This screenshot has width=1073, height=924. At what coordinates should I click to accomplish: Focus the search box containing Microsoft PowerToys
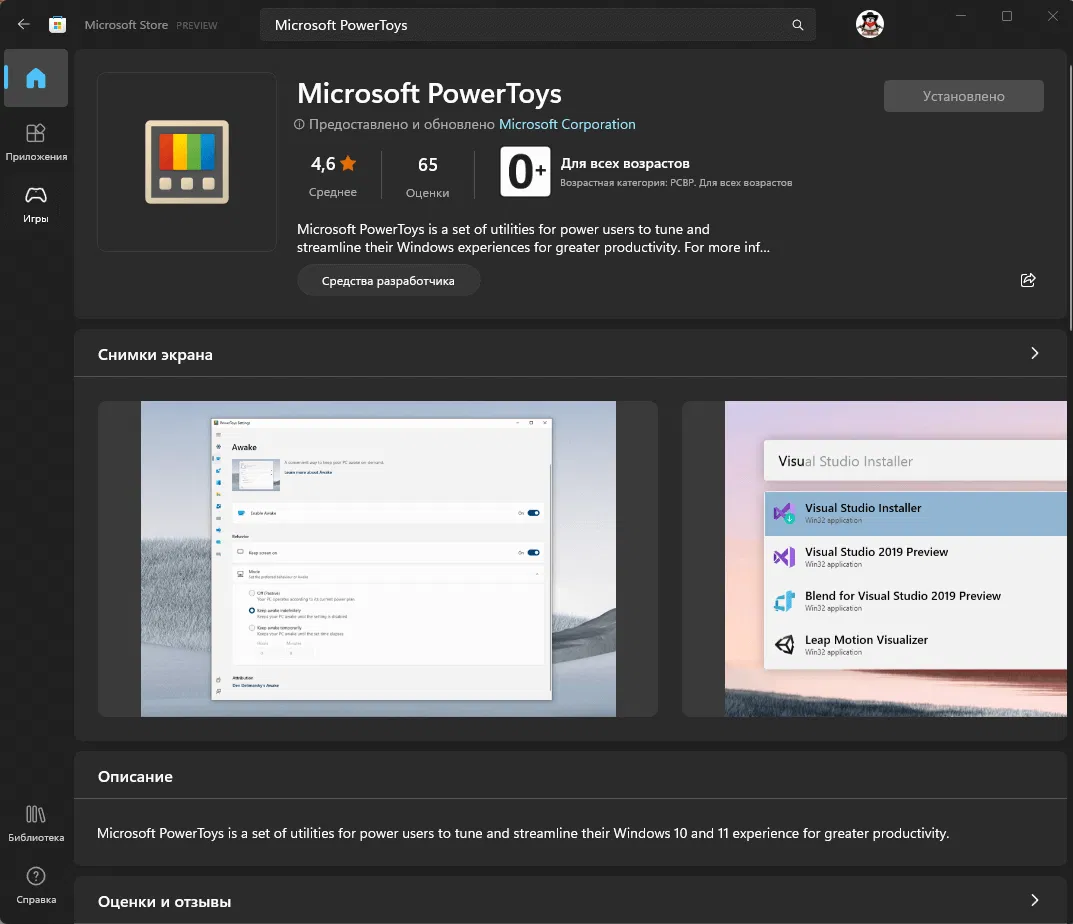[537, 25]
